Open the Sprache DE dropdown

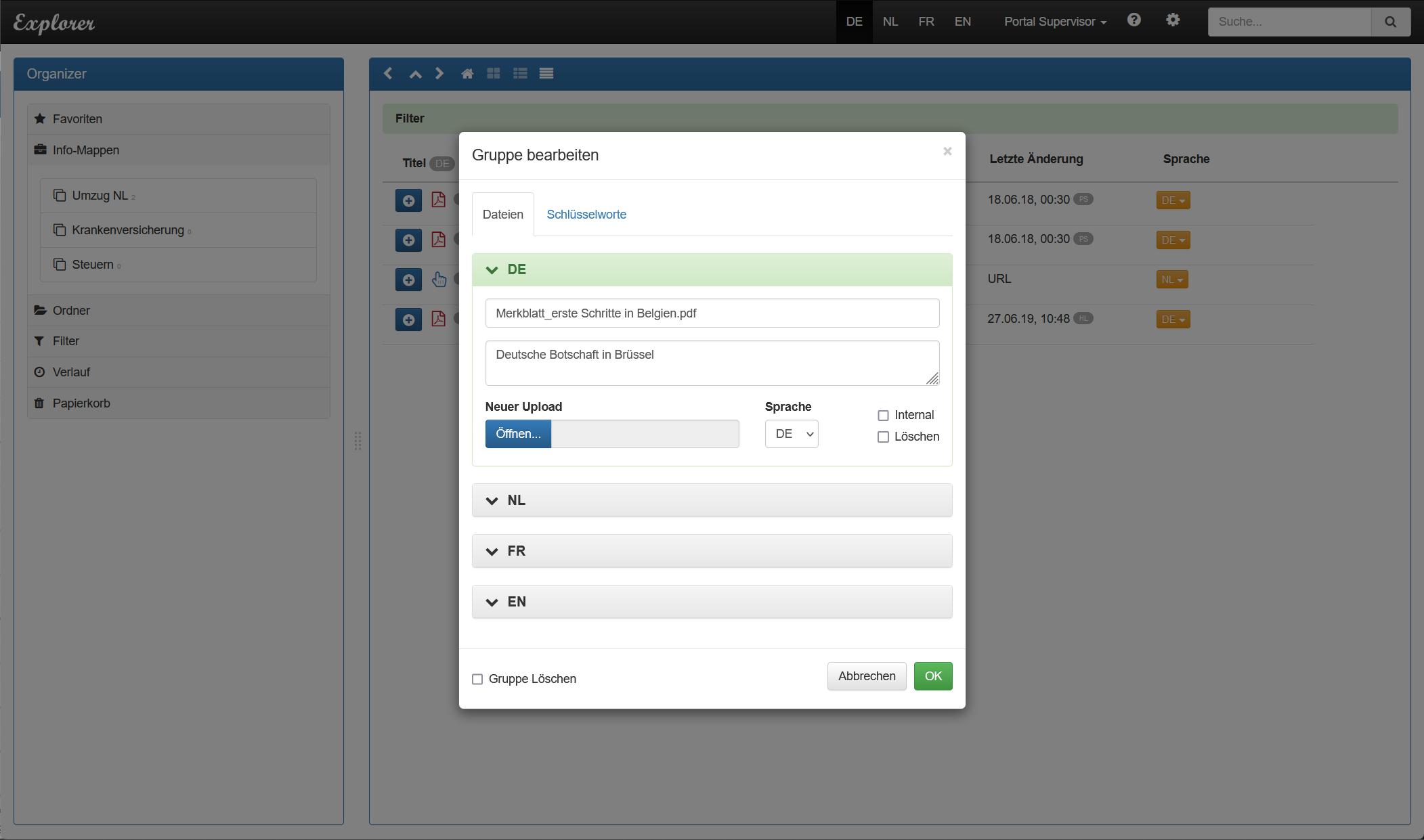click(791, 434)
